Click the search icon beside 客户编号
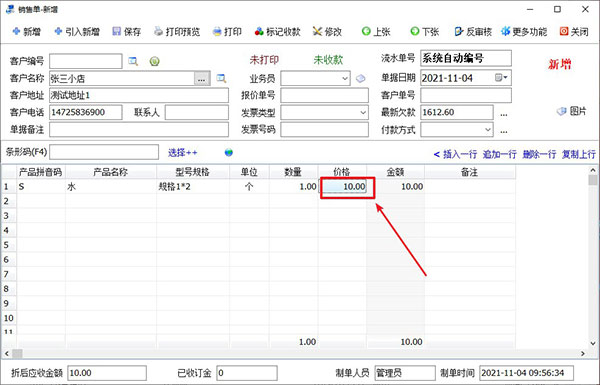 pos(133,61)
